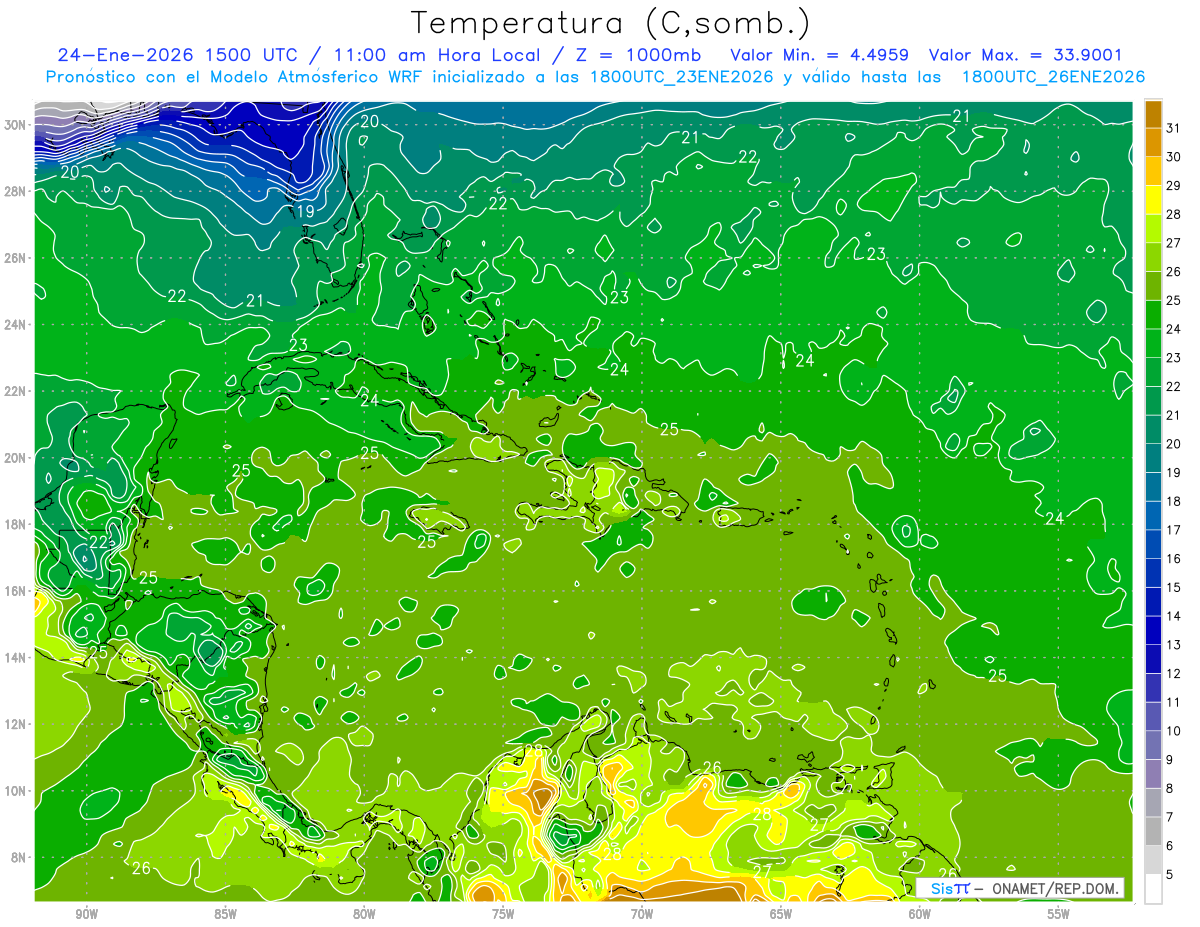Click the contour label 19 near Florida
Image resolution: width=1200 pixels, height=927 pixels.
(306, 211)
